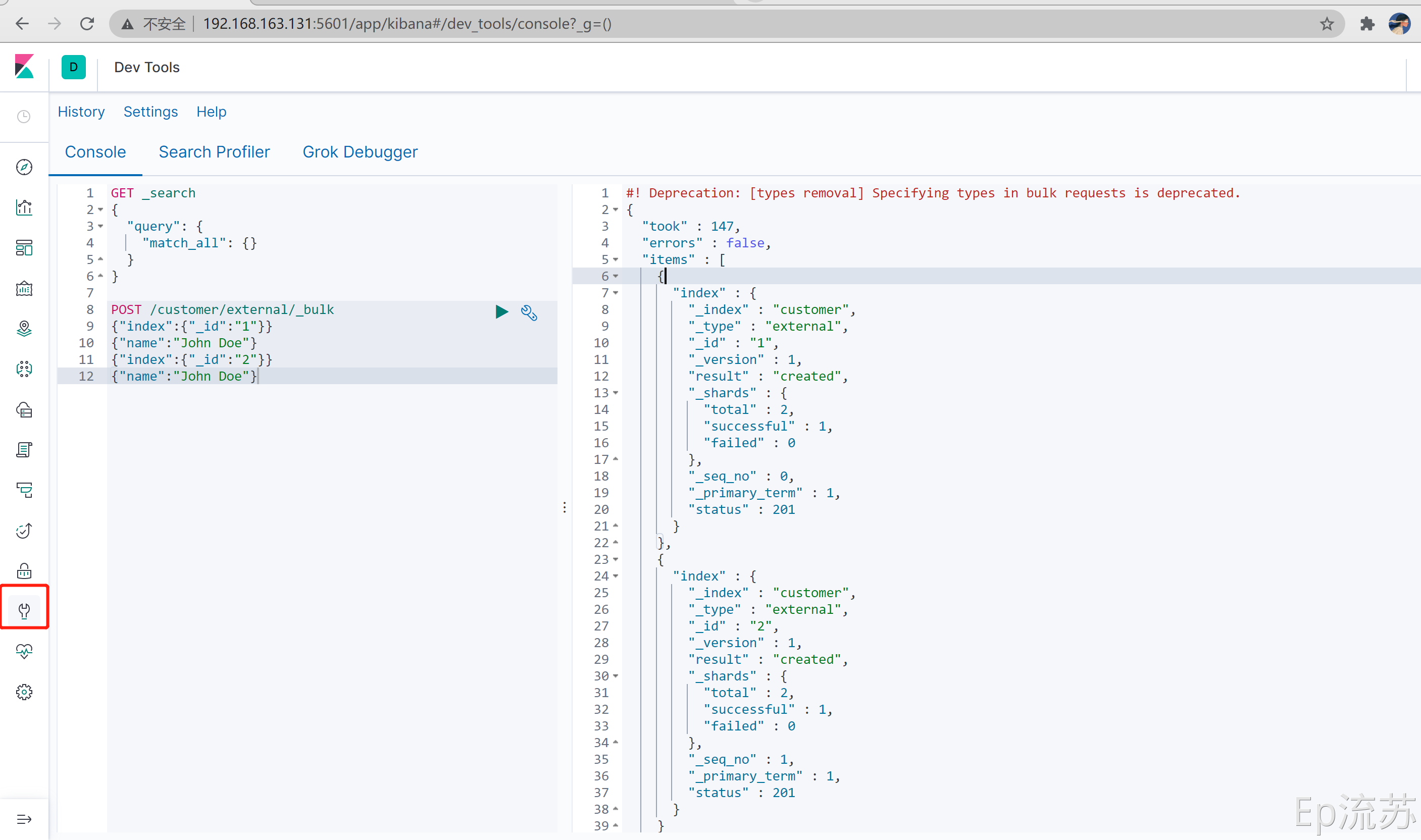
Task: Collapse editor line 2 fold arrow
Action: point(101,210)
